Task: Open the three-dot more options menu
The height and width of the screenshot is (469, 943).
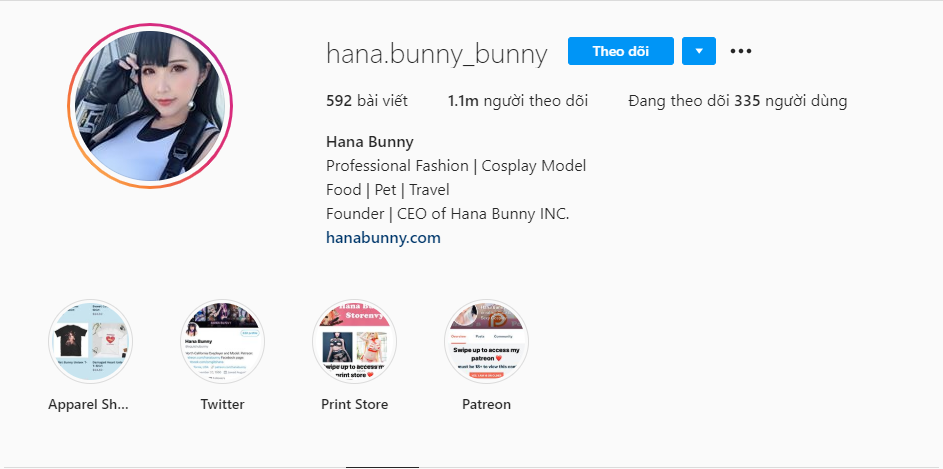Action: 740,51
